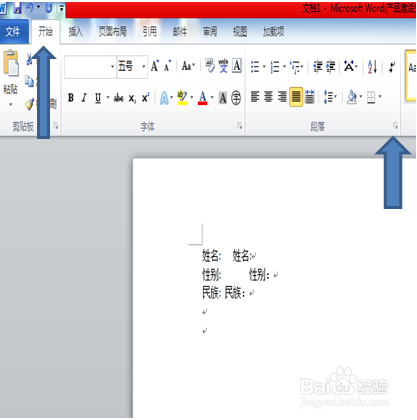This screenshot has height=420, width=417.
Task: Toggle Subscript formatting
Action: tap(132, 98)
